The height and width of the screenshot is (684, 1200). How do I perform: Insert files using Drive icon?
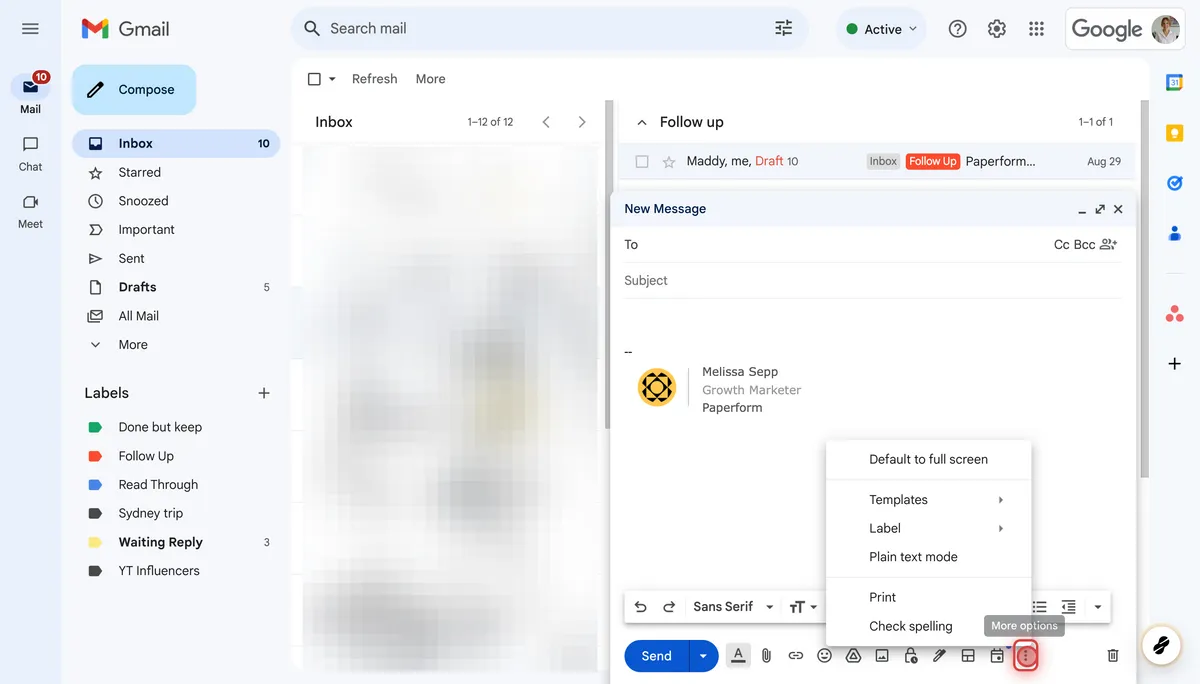pyautogui.click(x=853, y=656)
